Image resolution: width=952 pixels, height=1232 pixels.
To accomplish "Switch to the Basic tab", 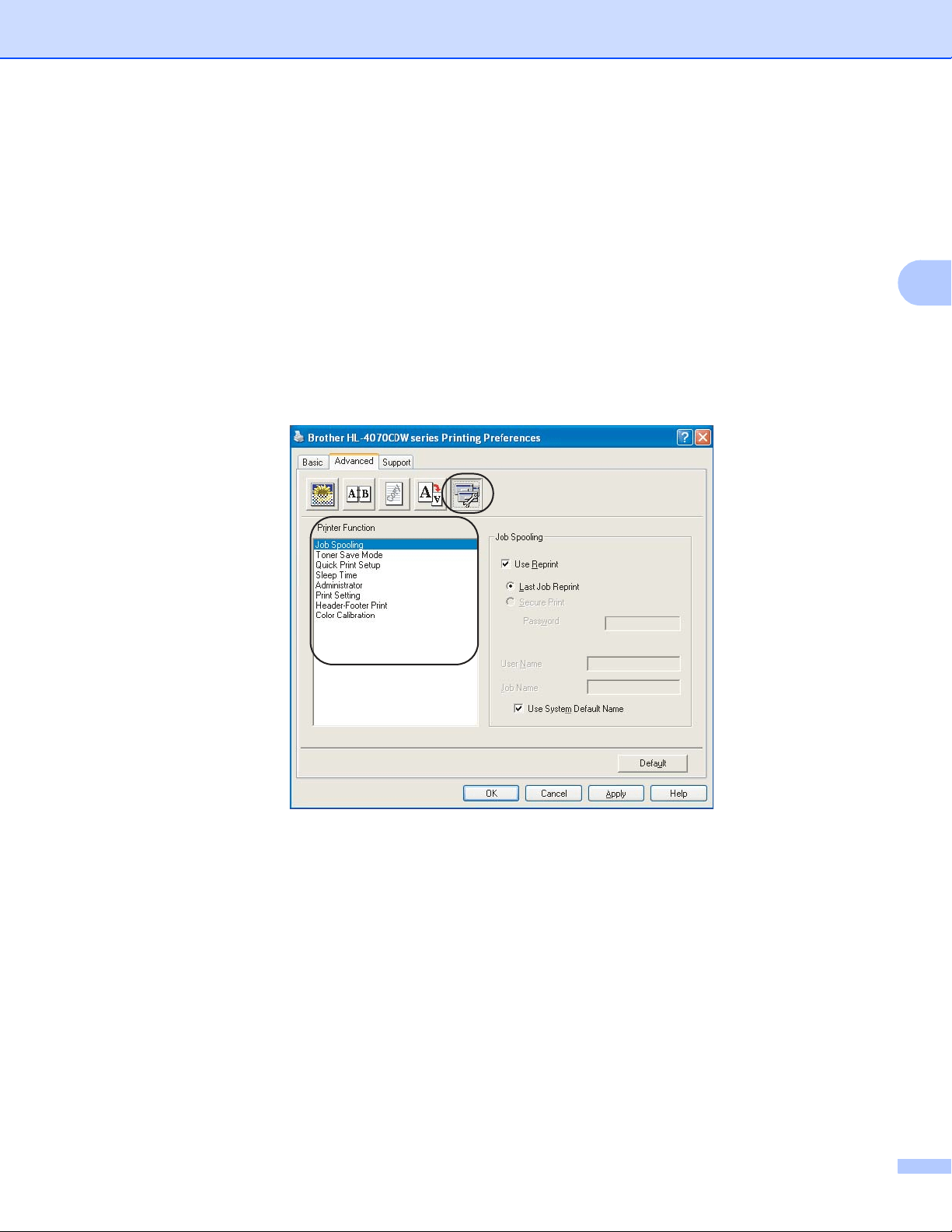I will (x=312, y=462).
